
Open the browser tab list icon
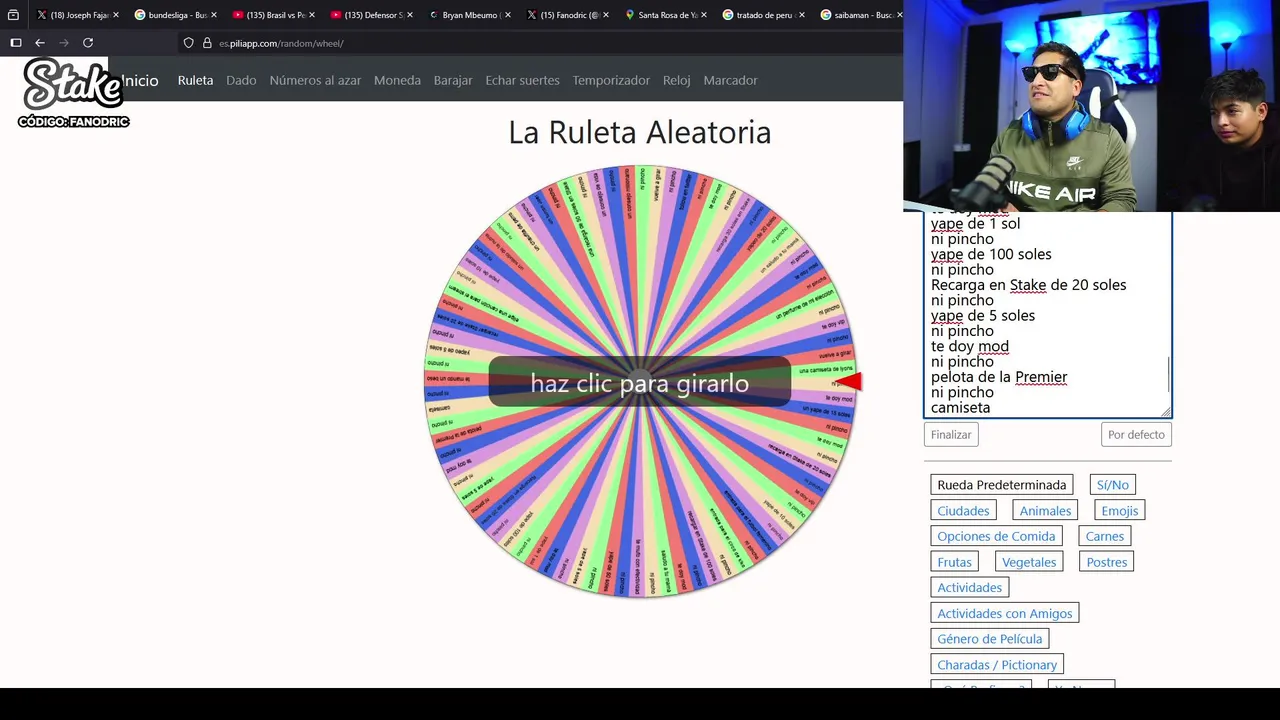tap(13, 15)
